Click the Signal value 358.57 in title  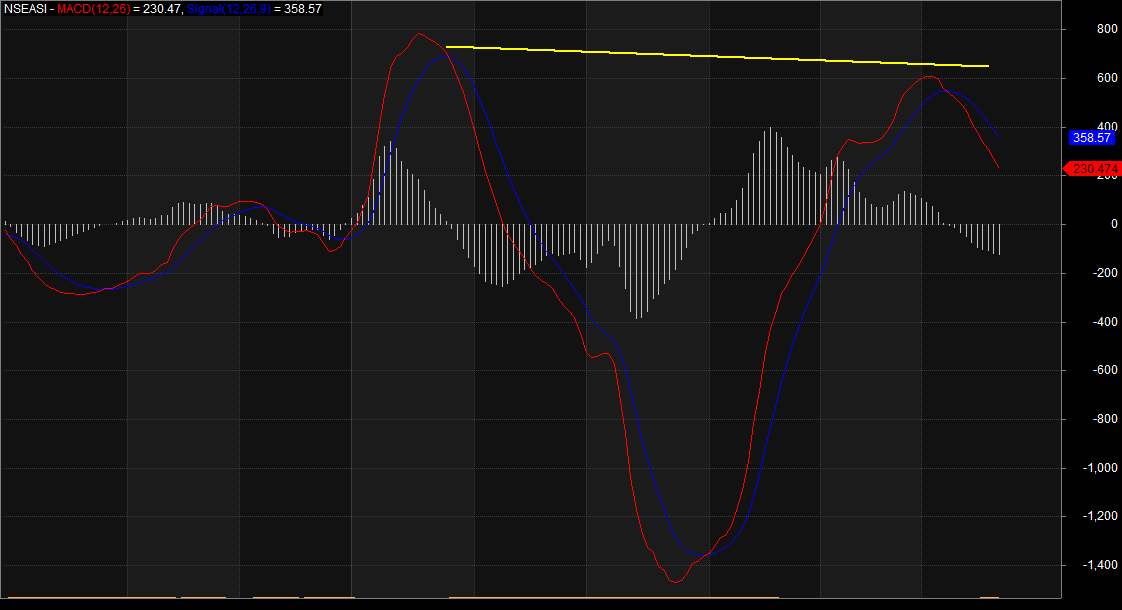(x=303, y=9)
